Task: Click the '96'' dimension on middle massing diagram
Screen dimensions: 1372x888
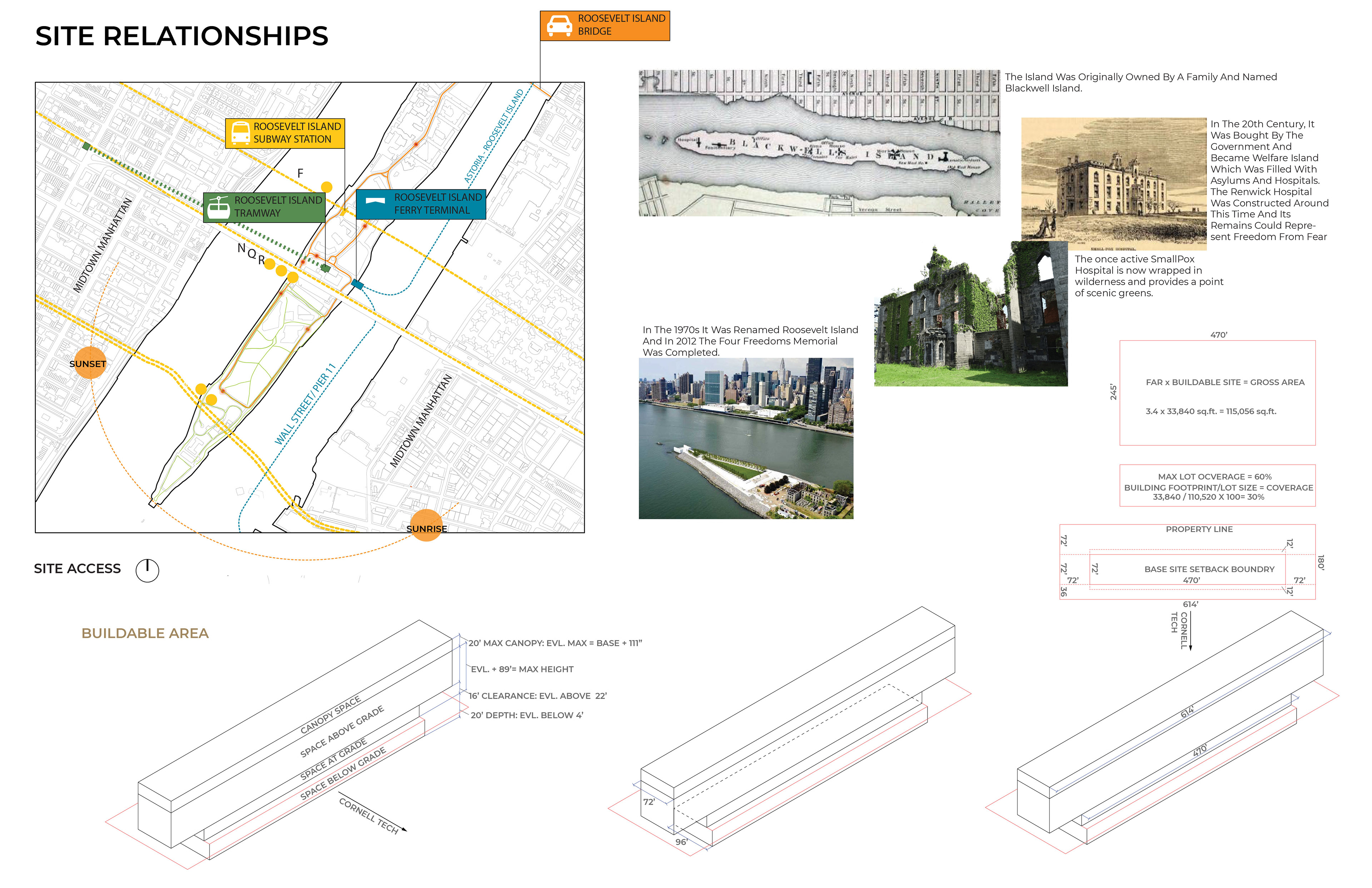Action: click(681, 842)
